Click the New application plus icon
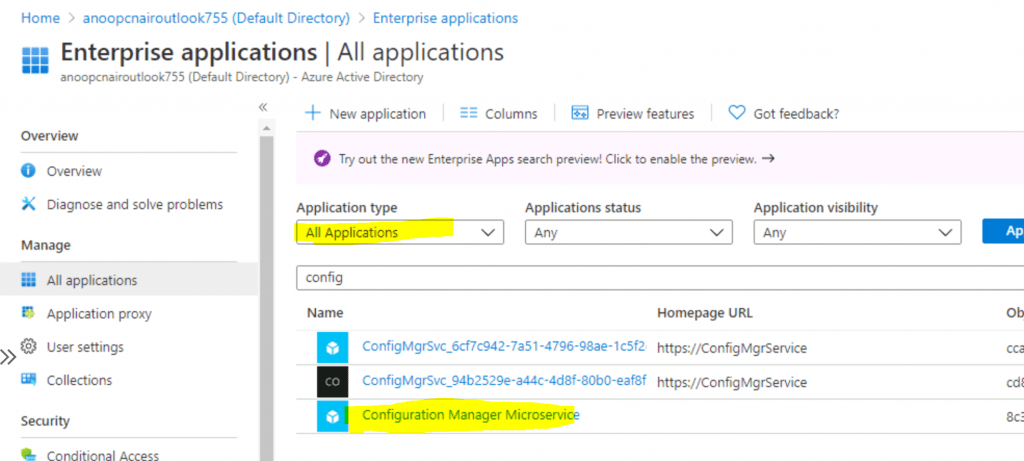The image size is (1024, 461). (x=313, y=113)
